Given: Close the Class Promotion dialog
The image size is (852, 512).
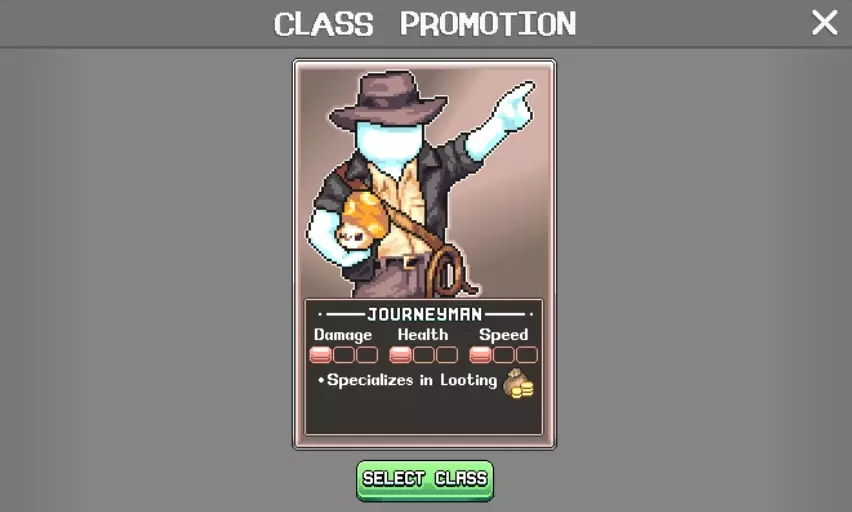Looking at the screenshot, I should 824,23.
